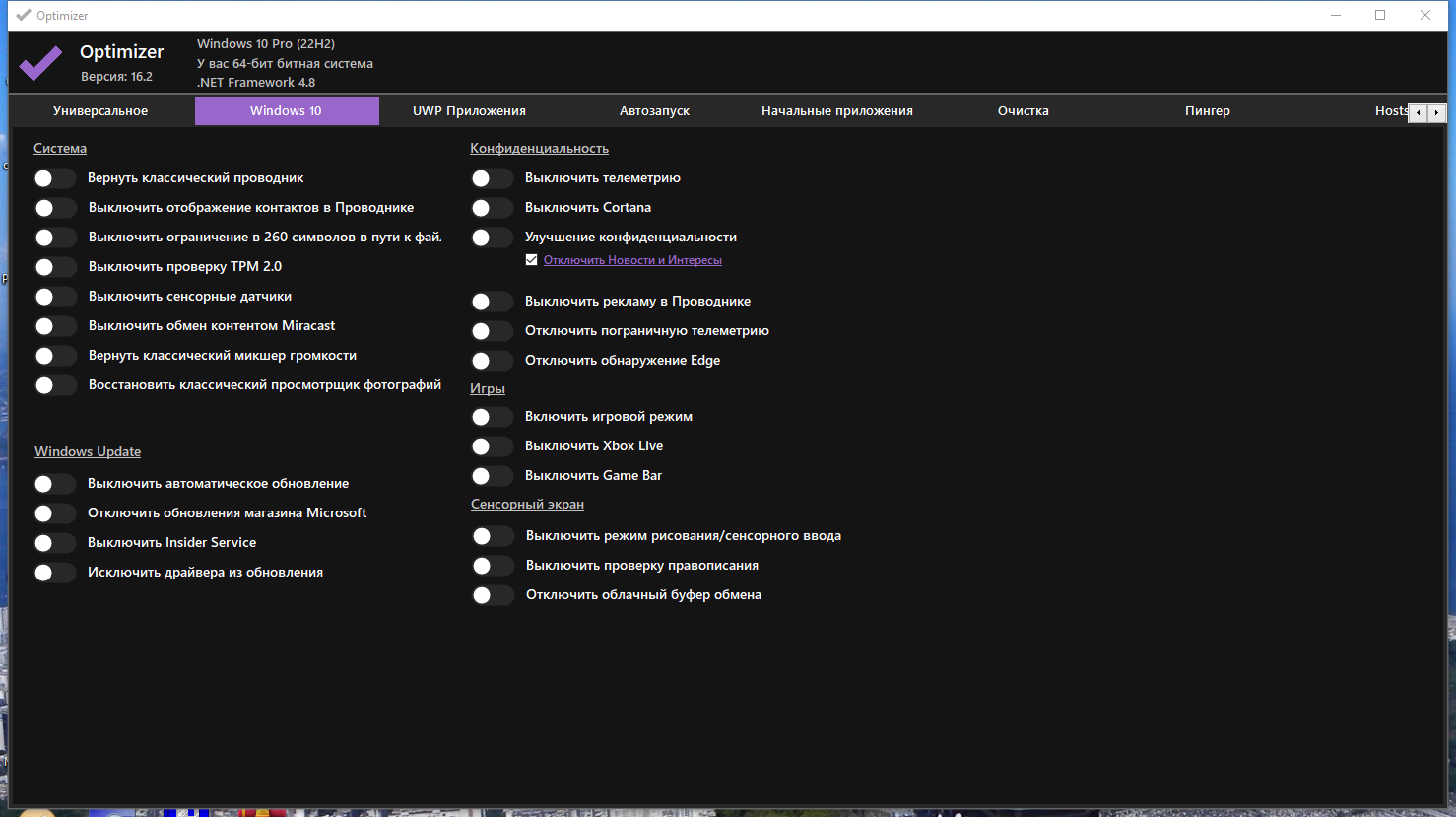Viewport: 1456px width, 817px height.
Task: Enable Выключить проверку TPM 2.0 switch
Action: pos(54,267)
